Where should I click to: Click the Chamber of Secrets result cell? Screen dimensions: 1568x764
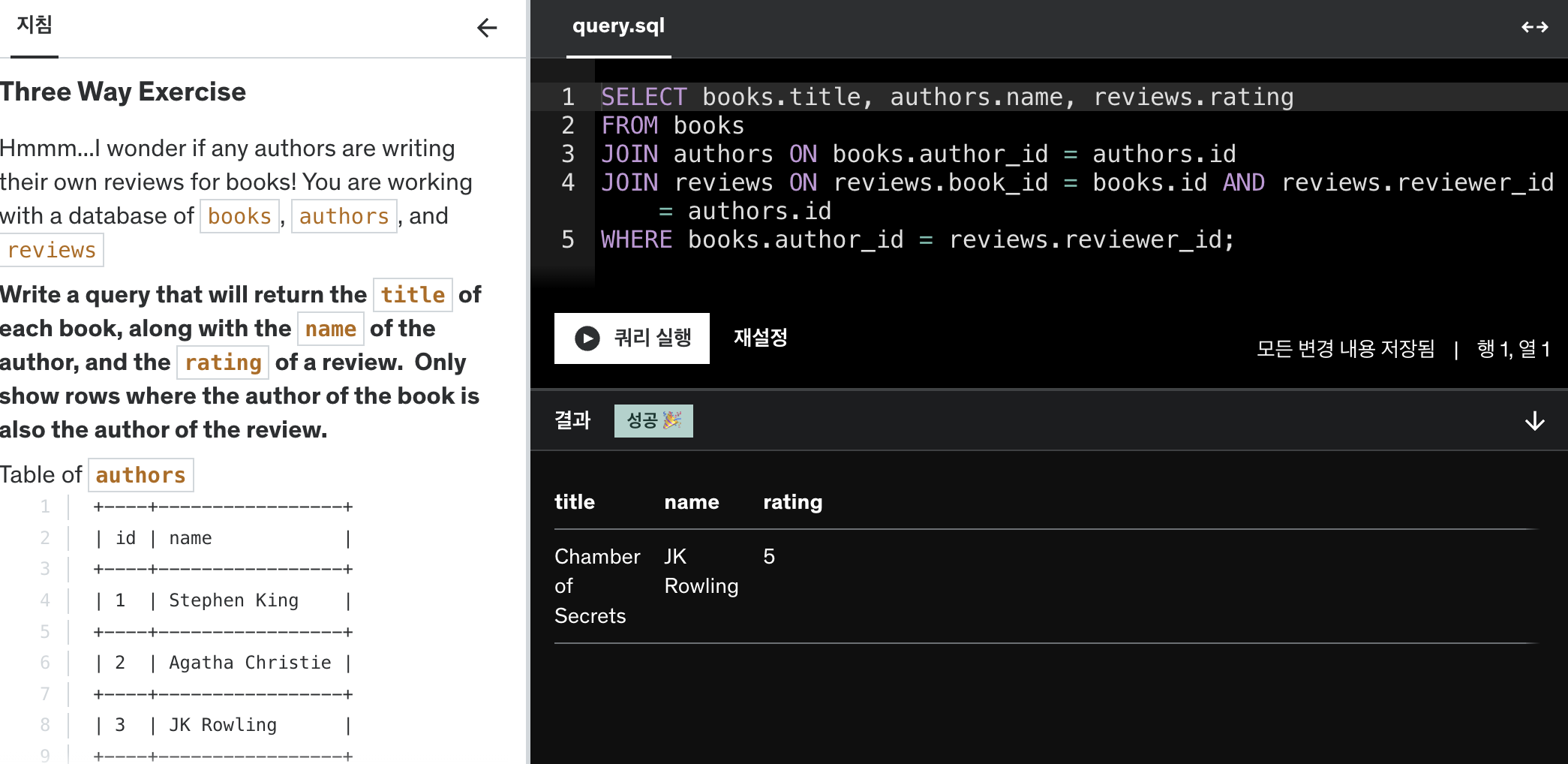[x=597, y=586]
